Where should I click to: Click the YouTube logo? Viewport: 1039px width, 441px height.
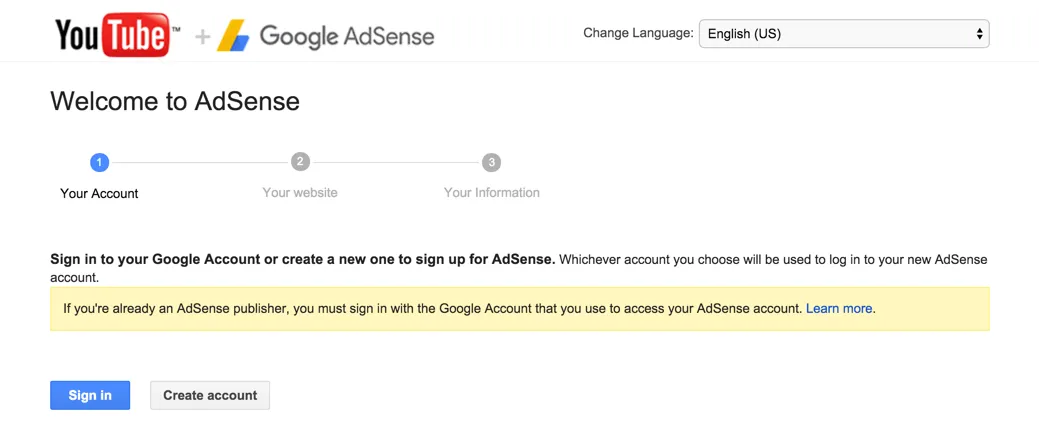tap(117, 36)
